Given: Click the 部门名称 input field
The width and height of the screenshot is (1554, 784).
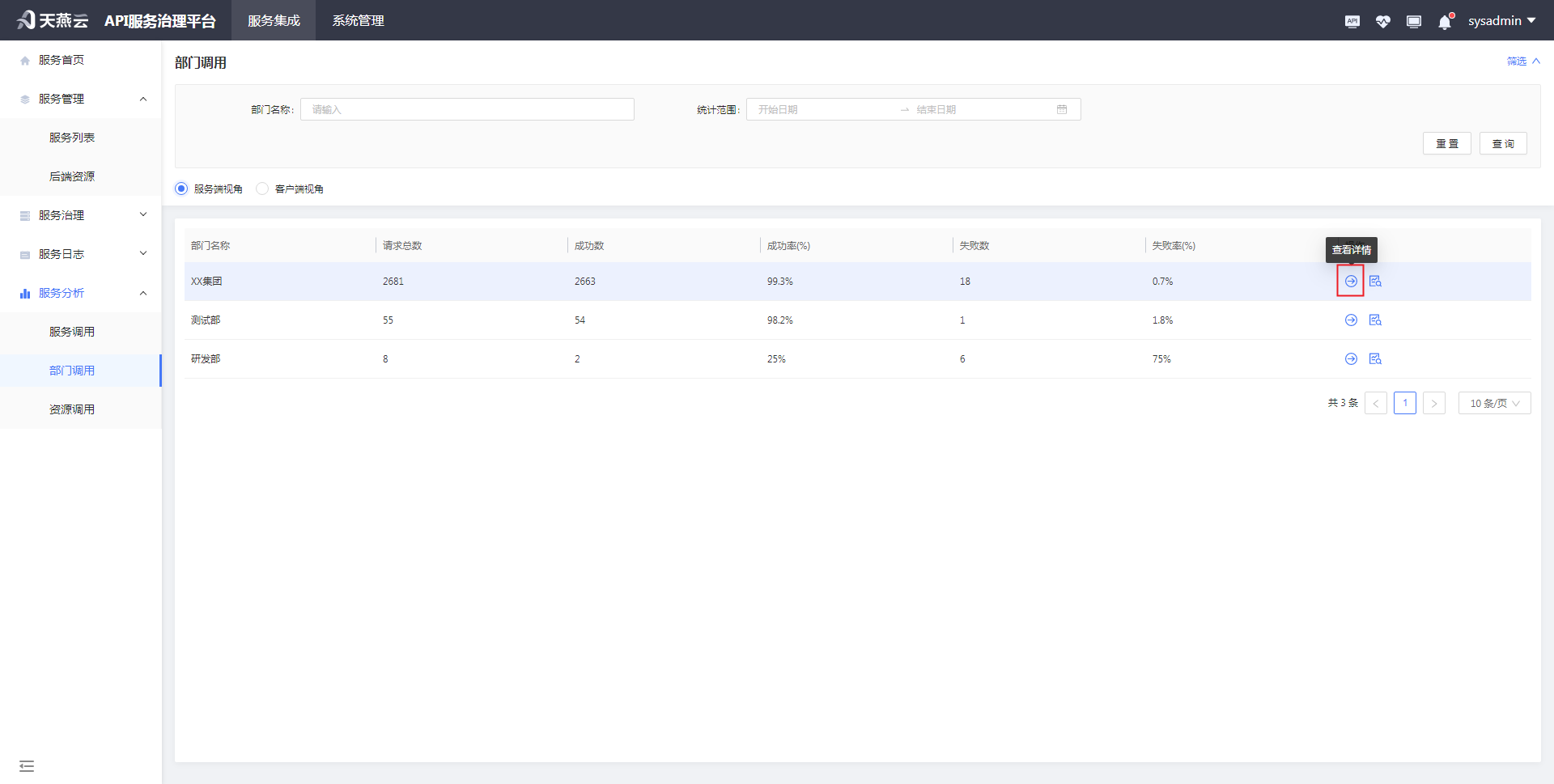Looking at the screenshot, I should click(467, 109).
